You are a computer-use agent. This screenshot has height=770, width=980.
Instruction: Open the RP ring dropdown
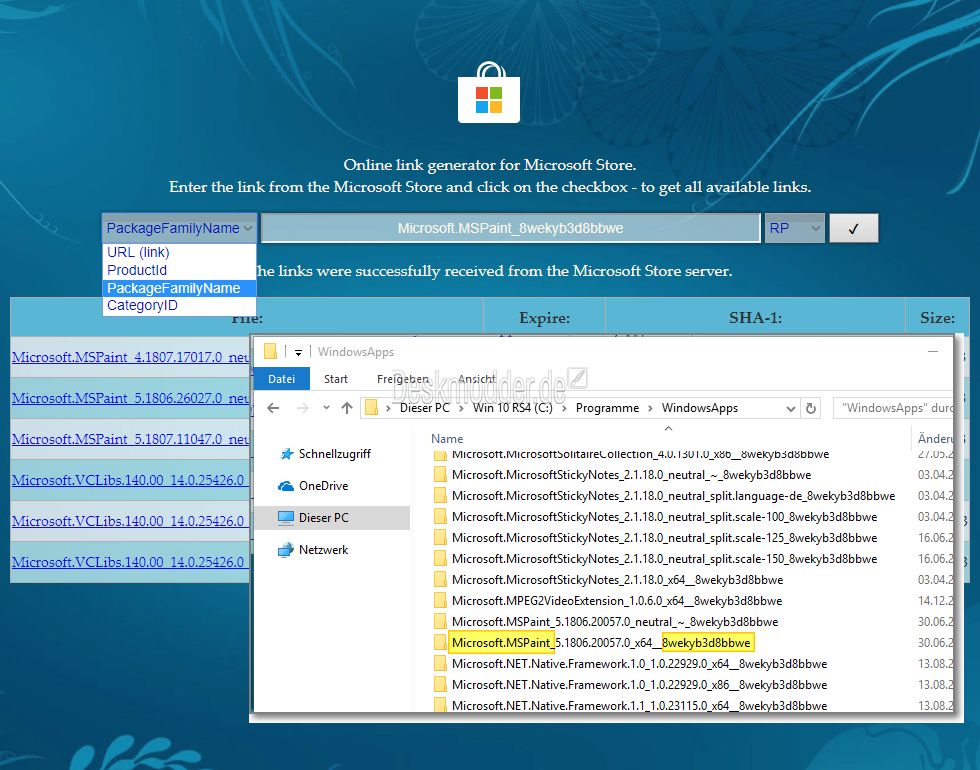(794, 228)
